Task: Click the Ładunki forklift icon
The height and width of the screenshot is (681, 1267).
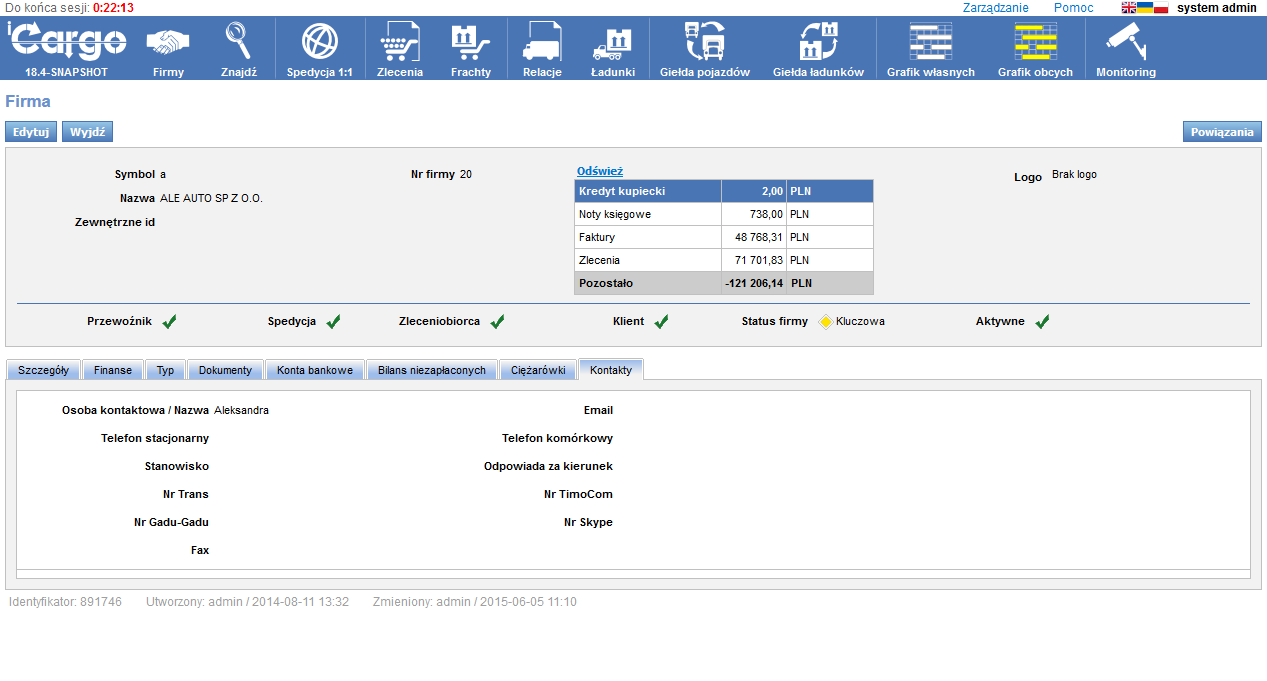Action: point(613,43)
